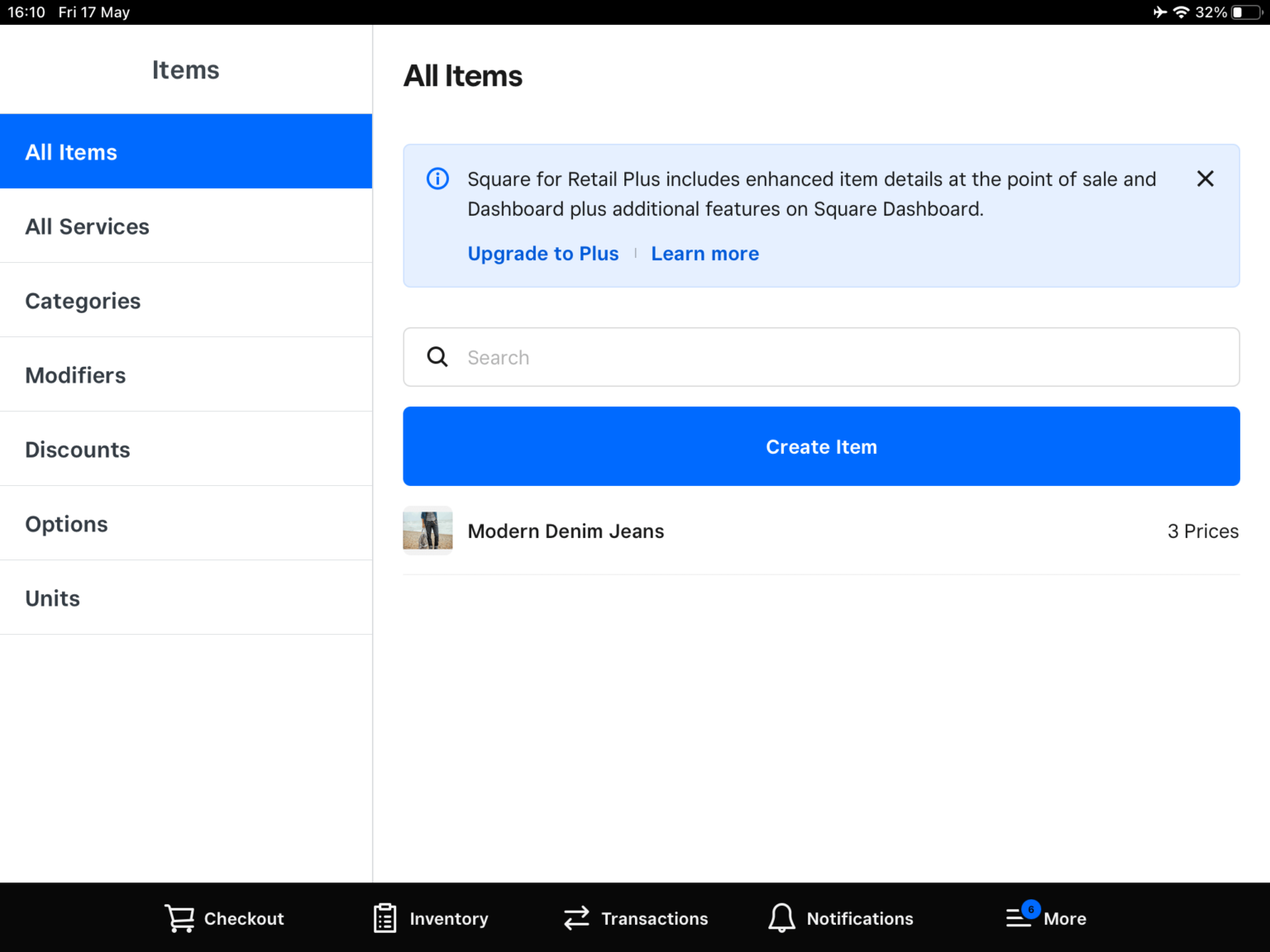Viewport: 1270px width, 952px height.
Task: Go to Categories section
Action: [x=186, y=301]
